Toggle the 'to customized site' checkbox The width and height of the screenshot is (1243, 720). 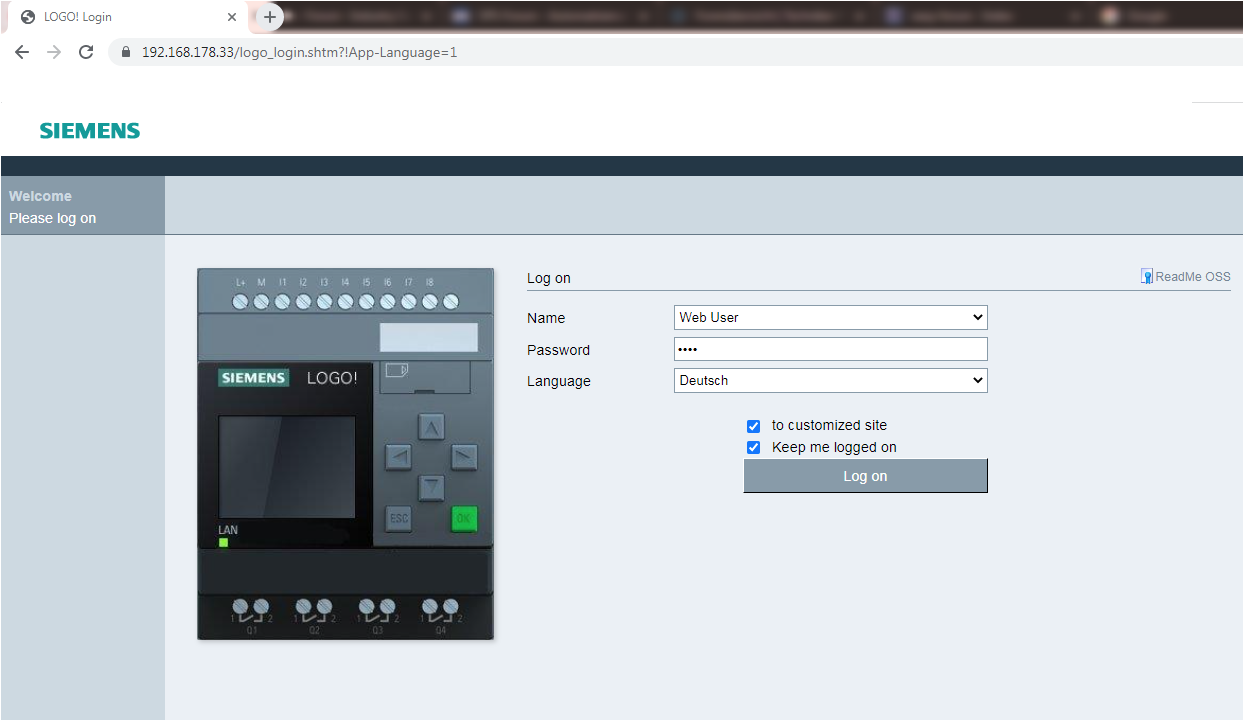pos(754,426)
